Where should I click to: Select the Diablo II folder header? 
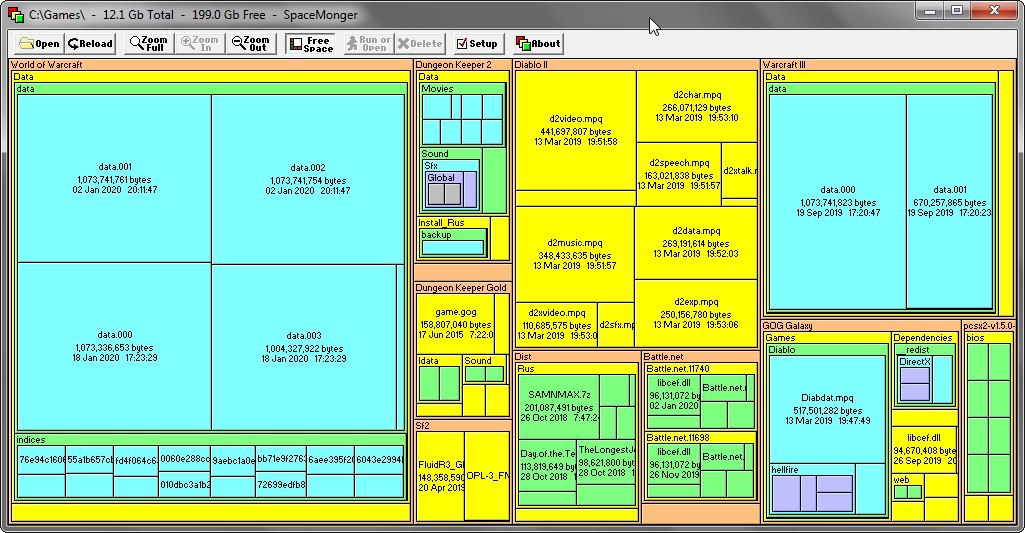531,65
